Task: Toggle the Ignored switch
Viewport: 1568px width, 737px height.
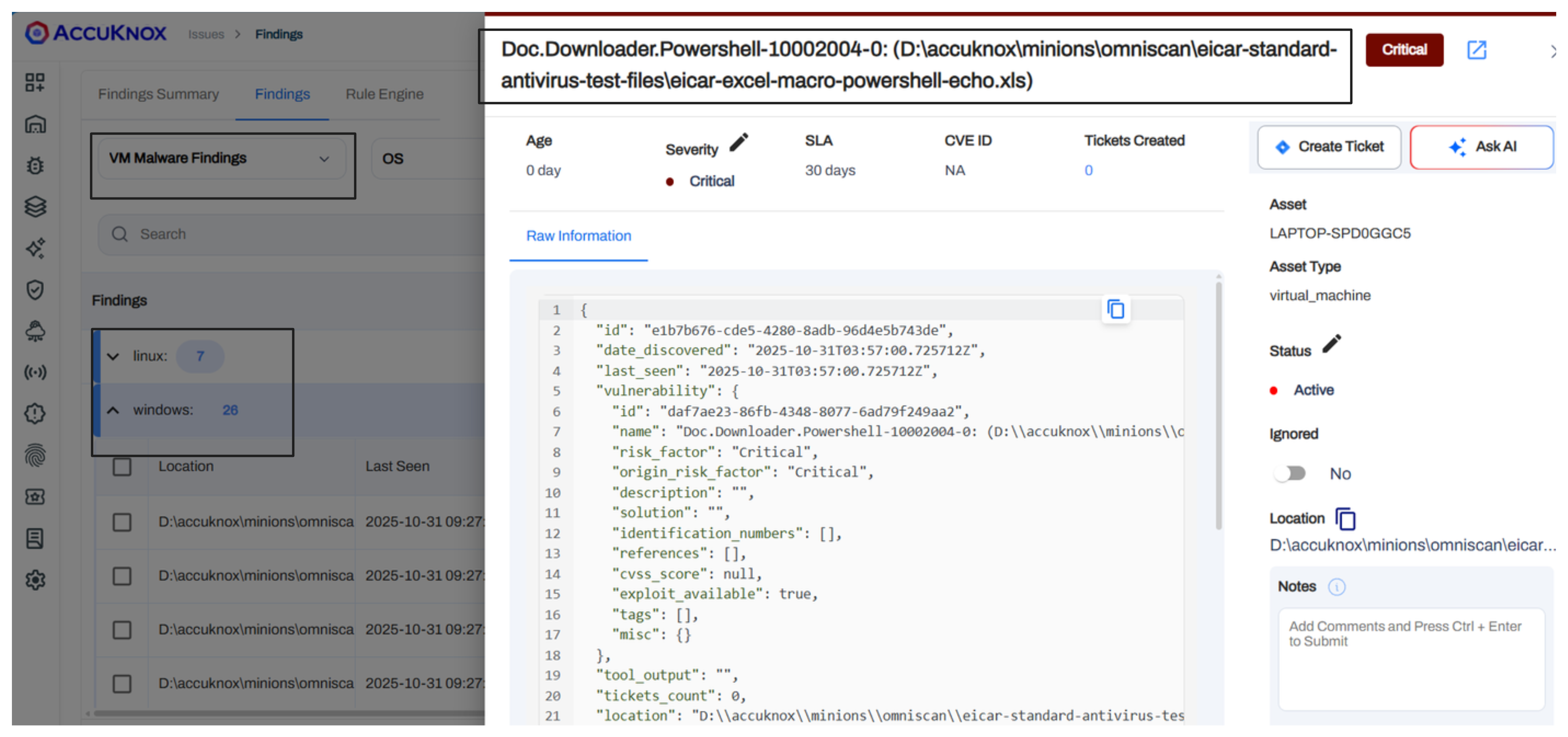Action: (x=1290, y=473)
